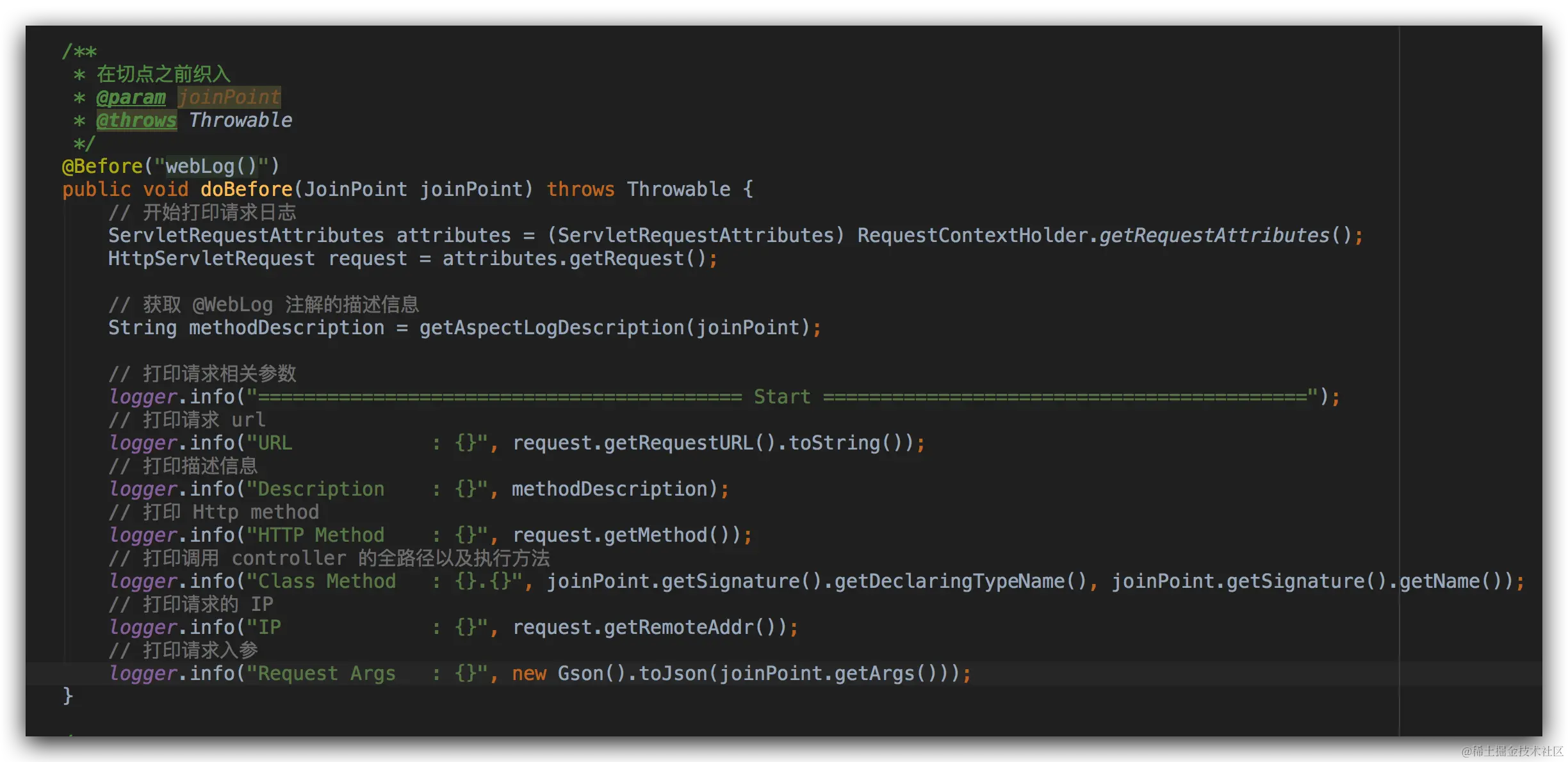Click the throws keyword in method signature

point(580,190)
